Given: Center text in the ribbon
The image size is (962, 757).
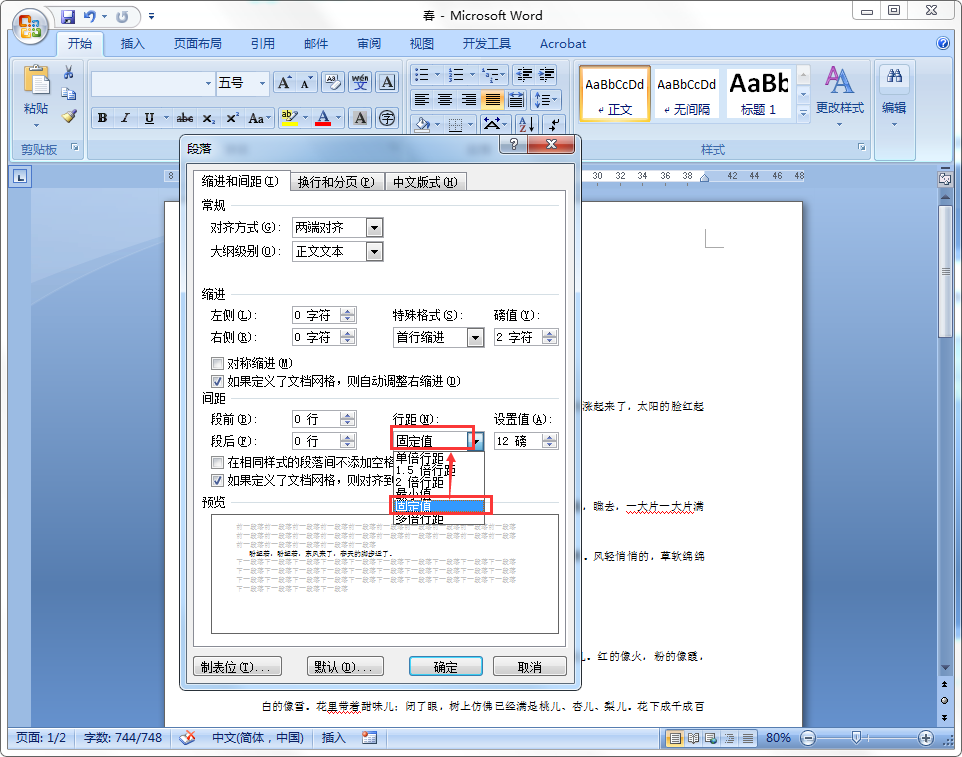Looking at the screenshot, I should click(x=445, y=99).
